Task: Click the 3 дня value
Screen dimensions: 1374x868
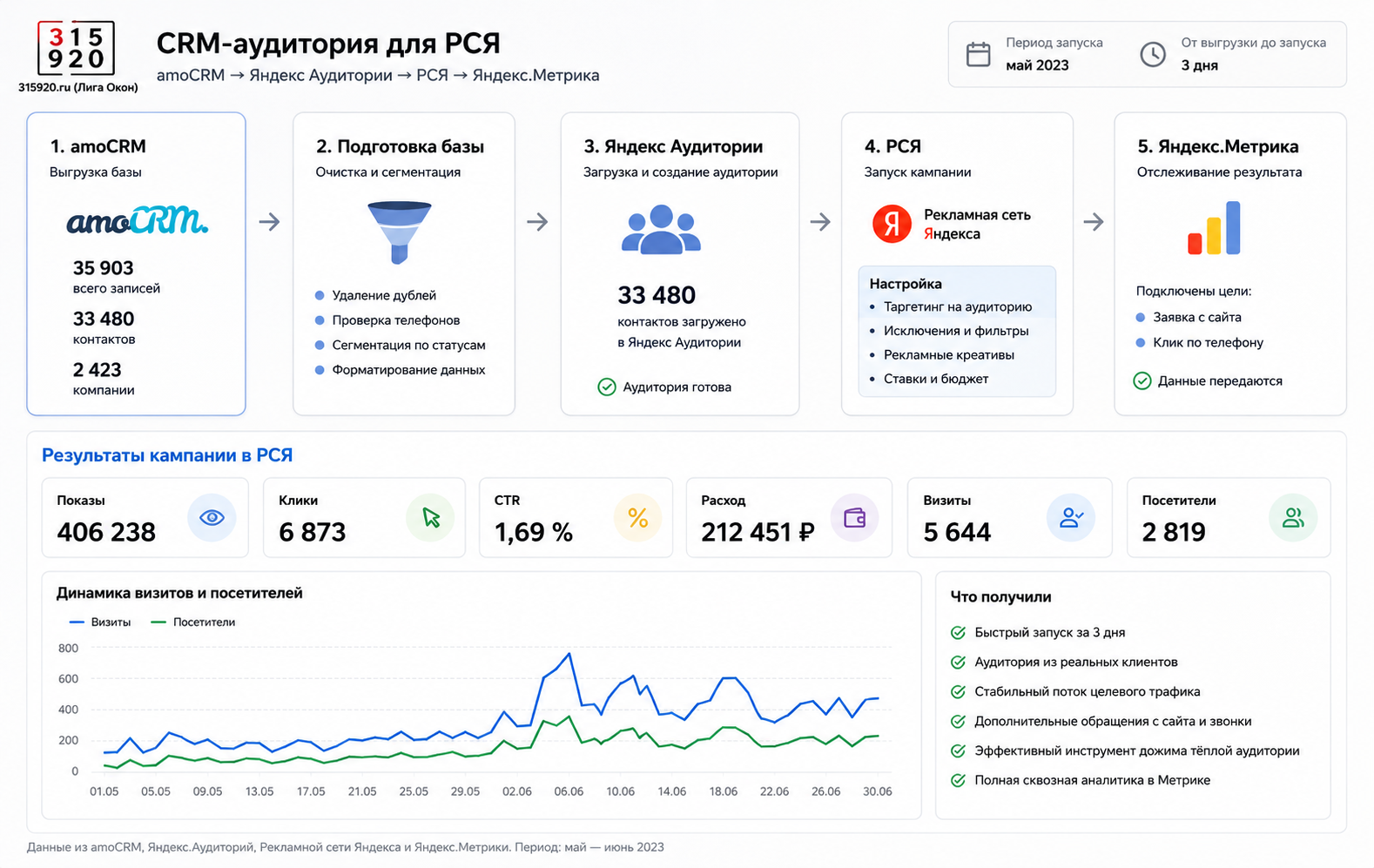Action: point(1199,65)
